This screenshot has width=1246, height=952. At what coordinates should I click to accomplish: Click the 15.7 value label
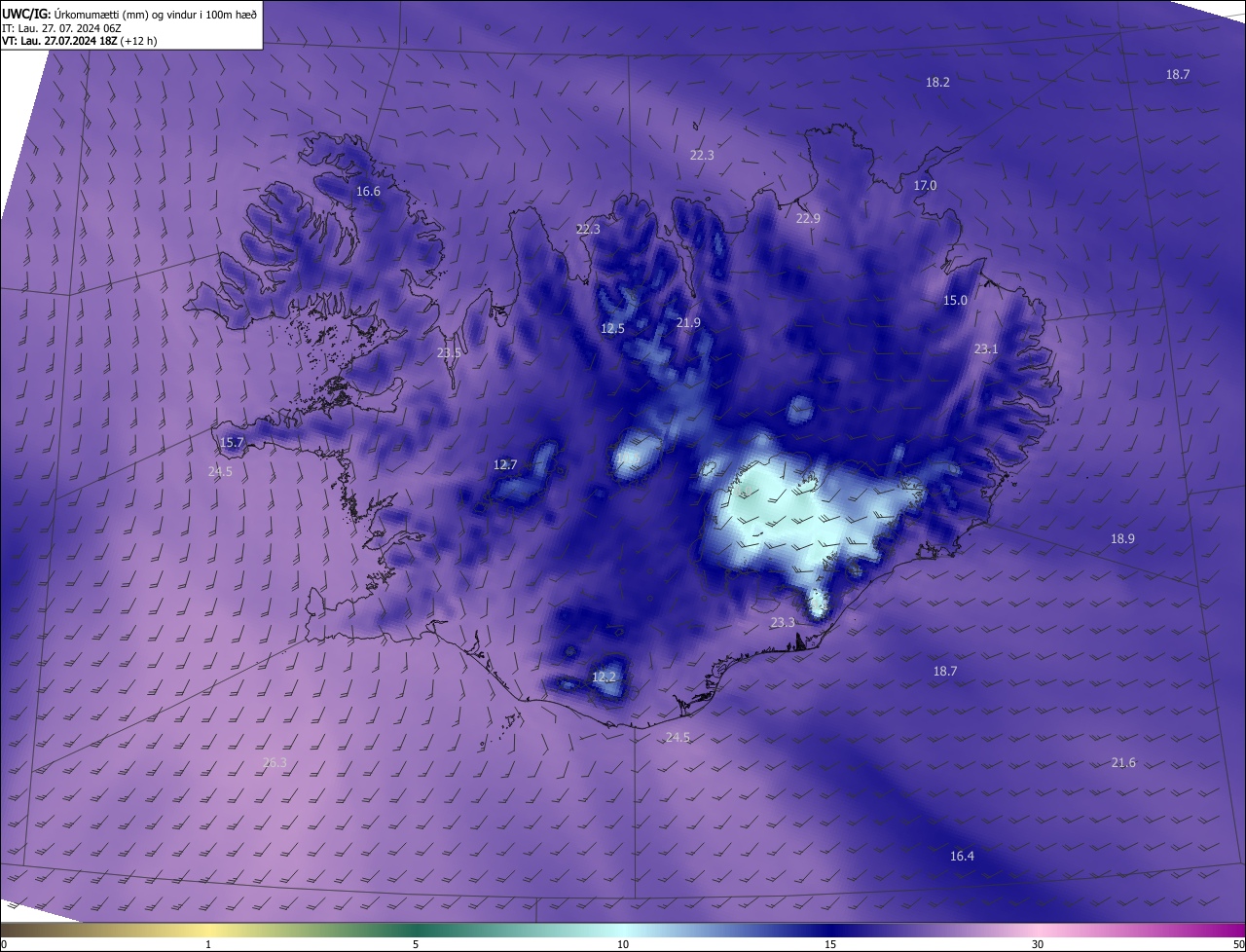[232, 442]
